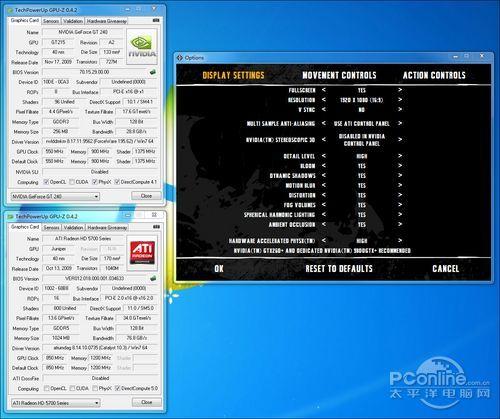Click the BIOS save chip icon in NVIDIA GPU-Z window
The height and width of the screenshot is (419, 500).
[x=153, y=72]
